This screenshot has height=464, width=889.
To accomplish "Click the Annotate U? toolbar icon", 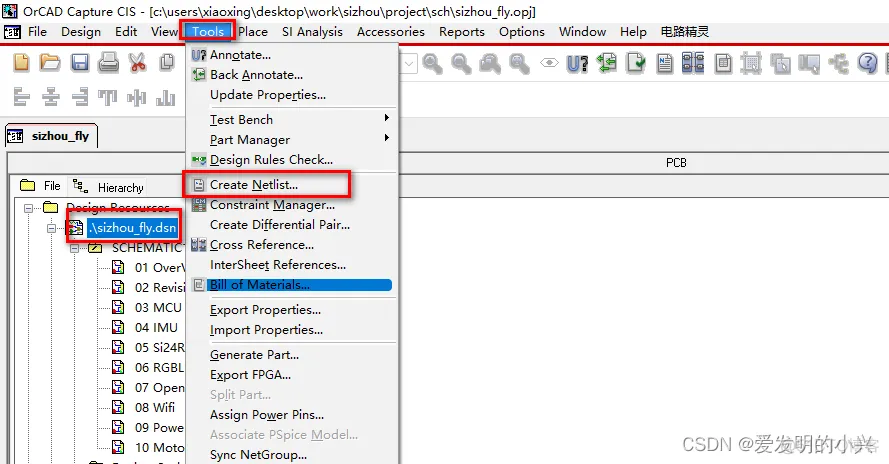I will (577, 64).
